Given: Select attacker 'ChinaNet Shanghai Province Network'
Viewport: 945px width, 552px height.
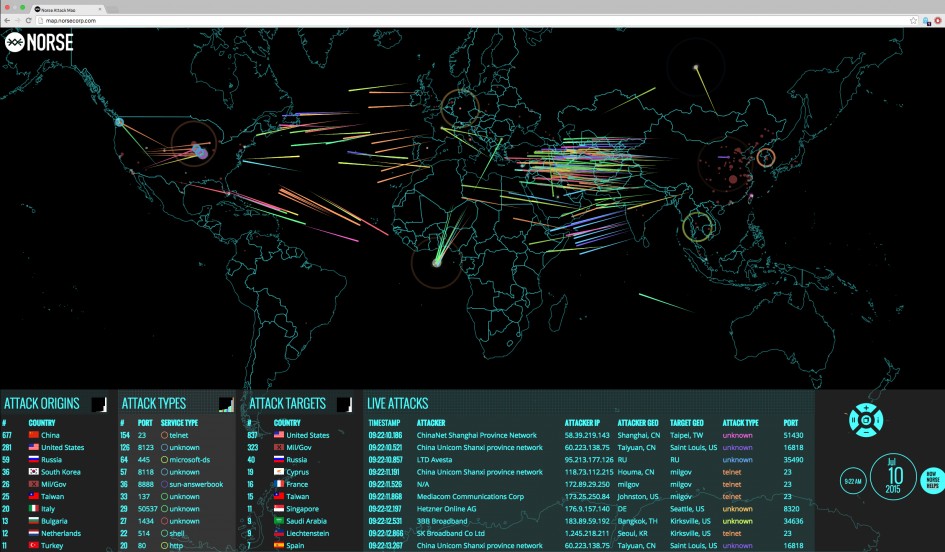Looking at the screenshot, I should (x=477, y=435).
